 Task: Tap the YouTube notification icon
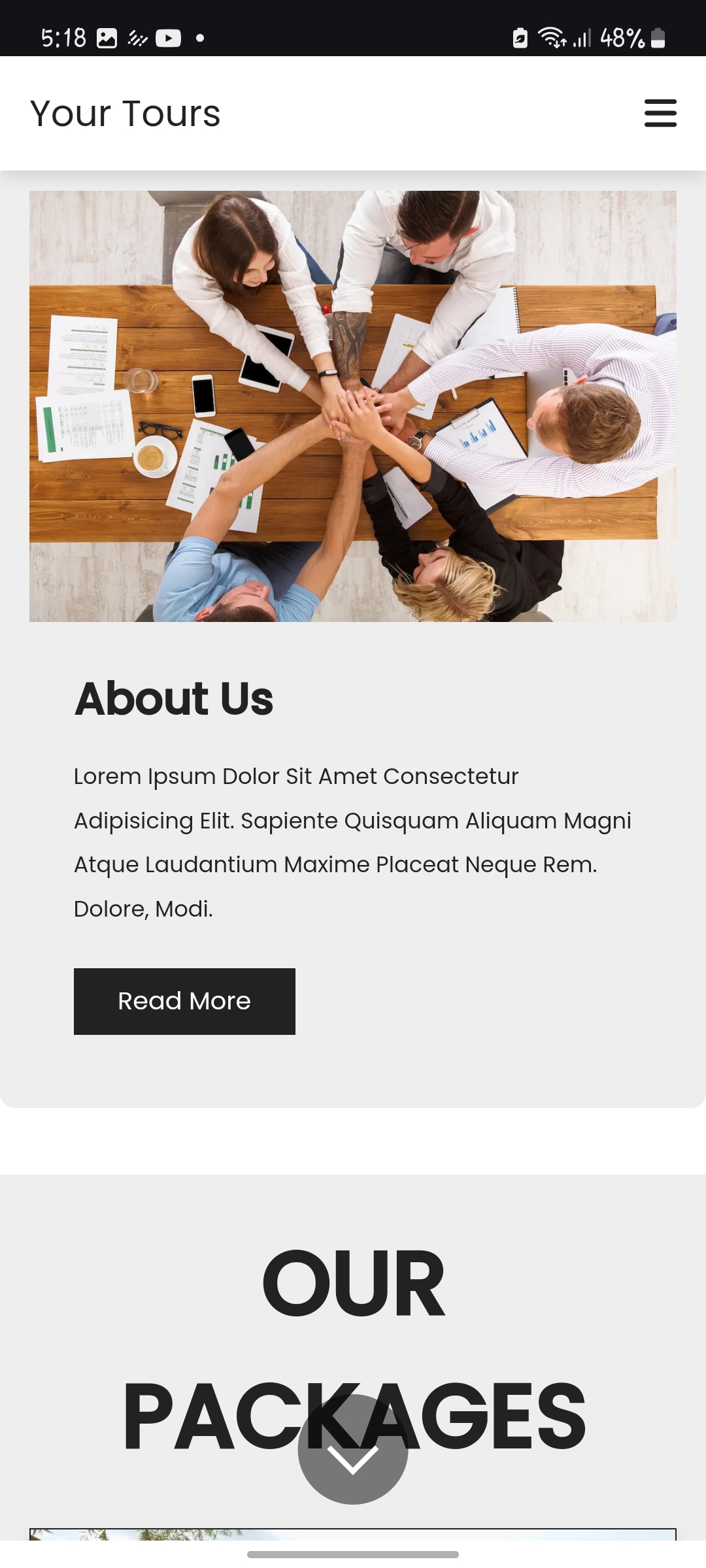pos(168,39)
